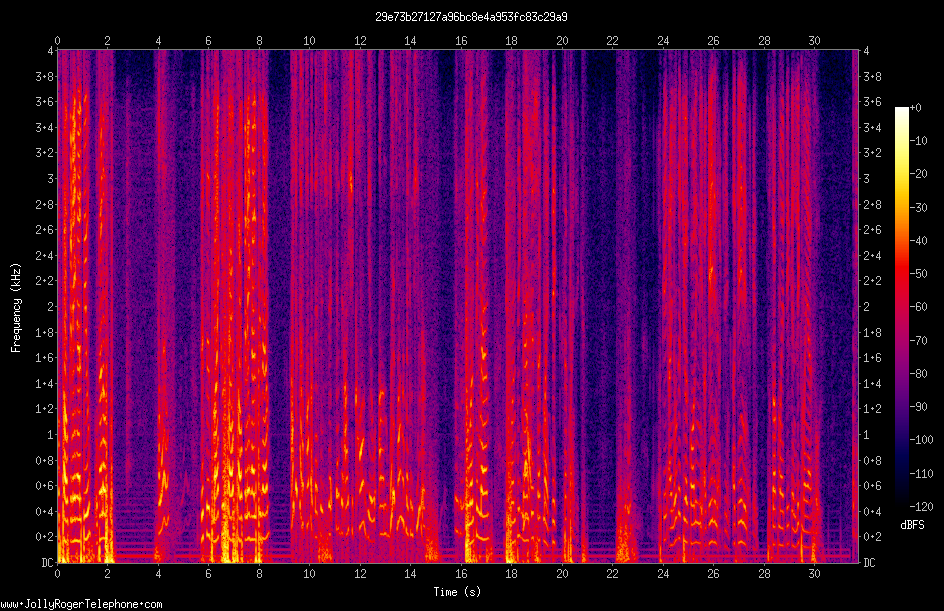Viewport: 944px width, 611px height.
Task: Click the 'Time (s)' axis label
Action: pyautogui.click(x=457, y=592)
